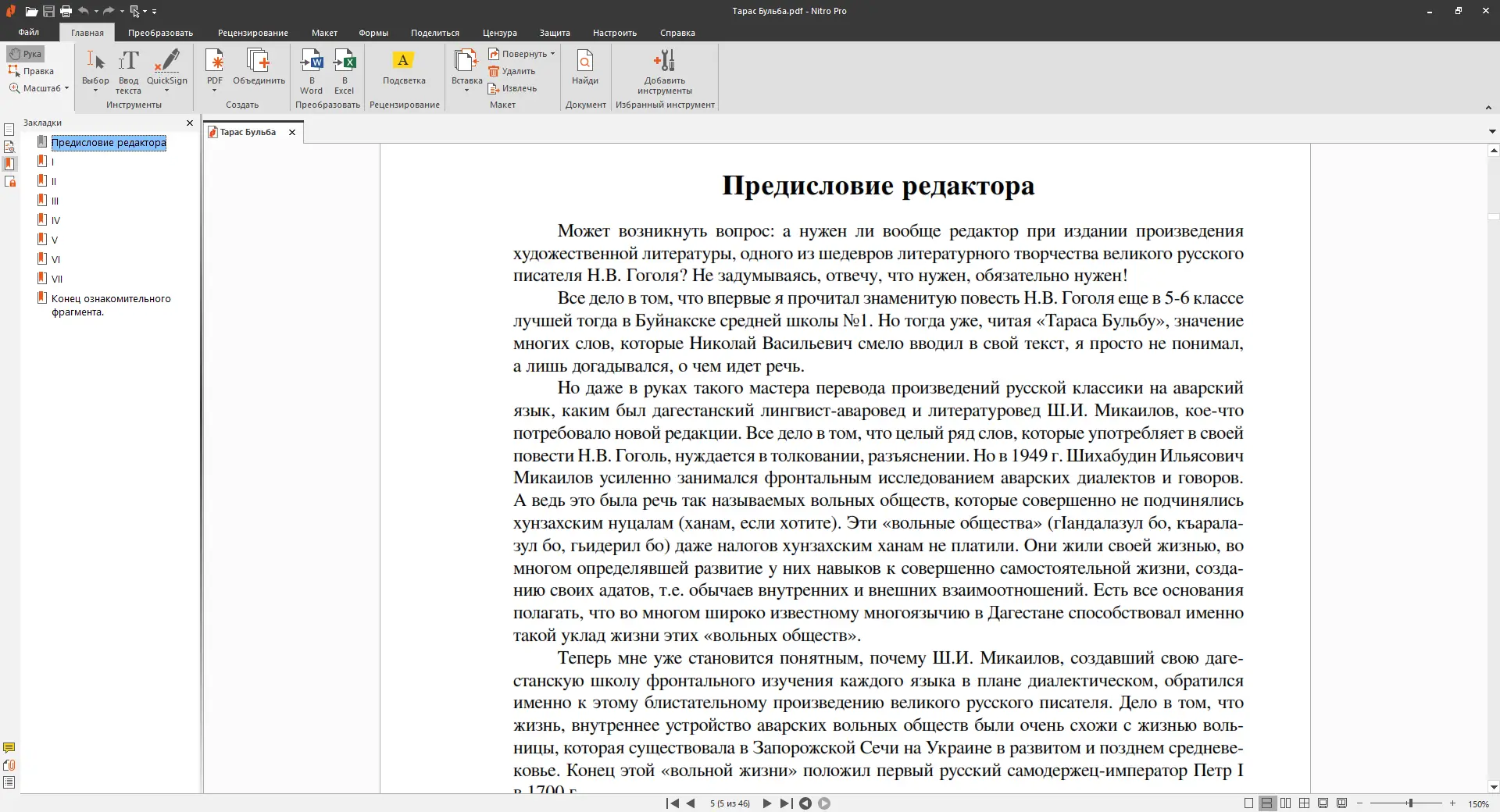Click the Convert to Word icon

(311, 62)
